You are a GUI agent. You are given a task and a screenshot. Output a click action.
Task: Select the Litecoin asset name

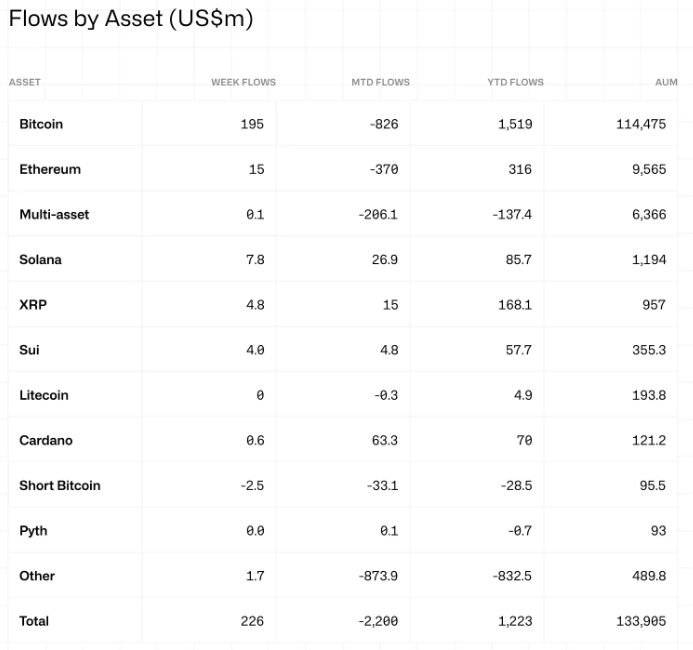click(44, 395)
